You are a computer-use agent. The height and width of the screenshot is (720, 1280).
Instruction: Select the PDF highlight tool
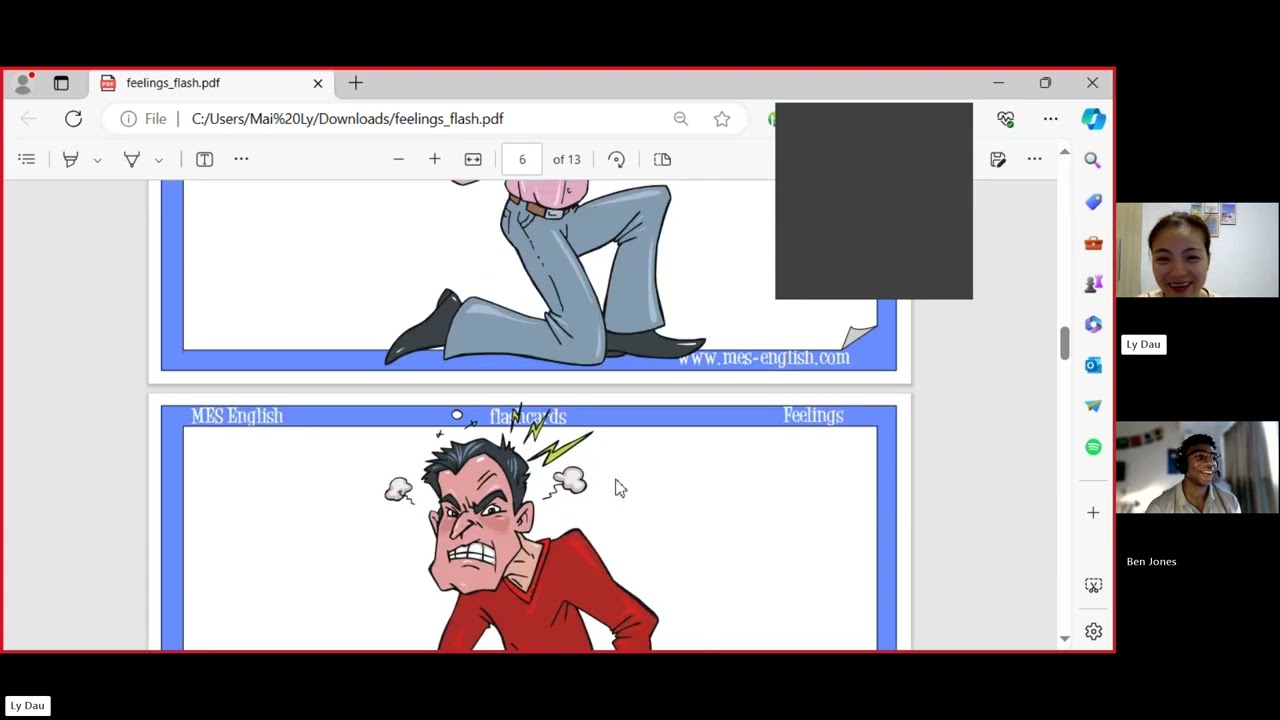(70, 159)
